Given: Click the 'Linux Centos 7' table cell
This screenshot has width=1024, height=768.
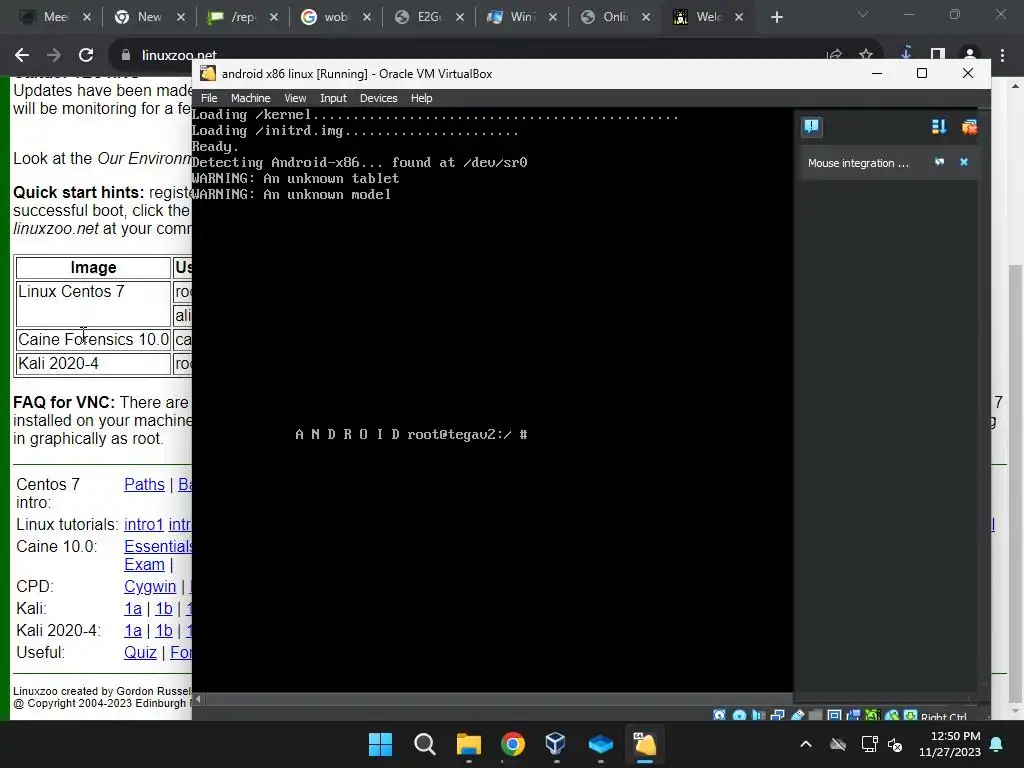Looking at the screenshot, I should (93, 304).
